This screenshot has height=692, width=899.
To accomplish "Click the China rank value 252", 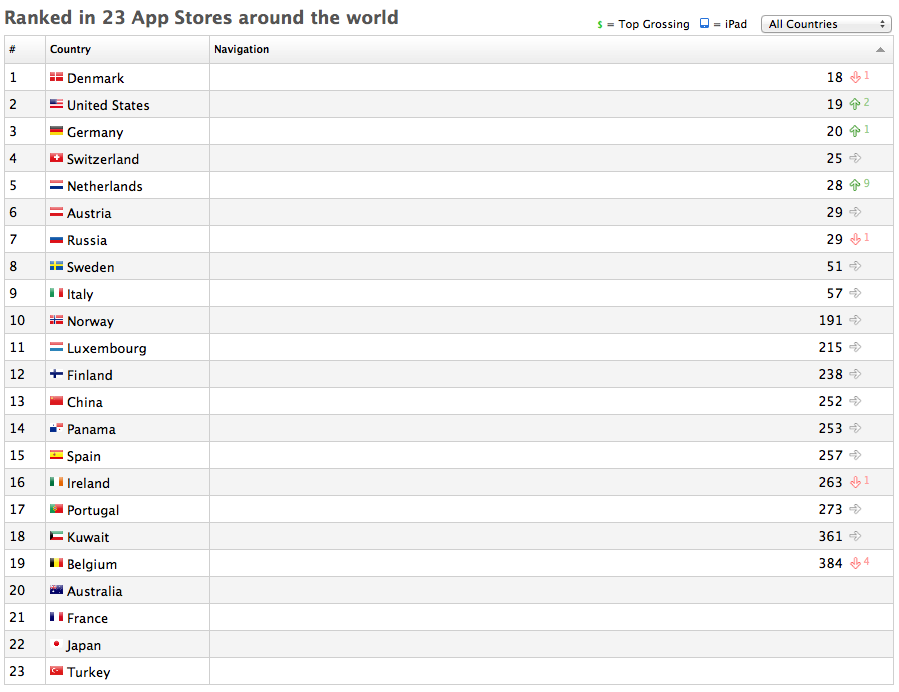I will coord(830,402).
